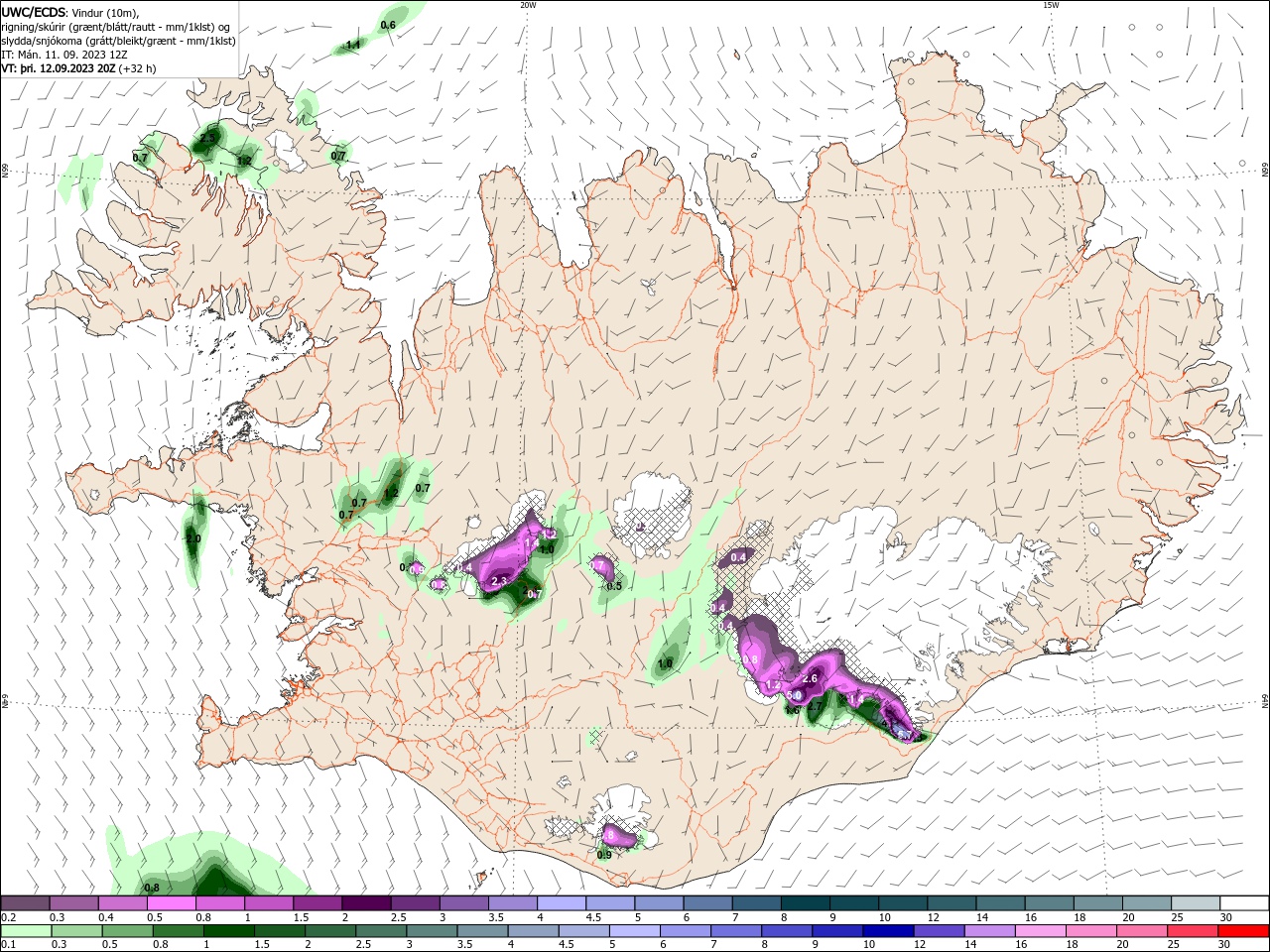Pick bright pink snow swatch at 0.5
The image size is (1270, 952).
point(171,903)
